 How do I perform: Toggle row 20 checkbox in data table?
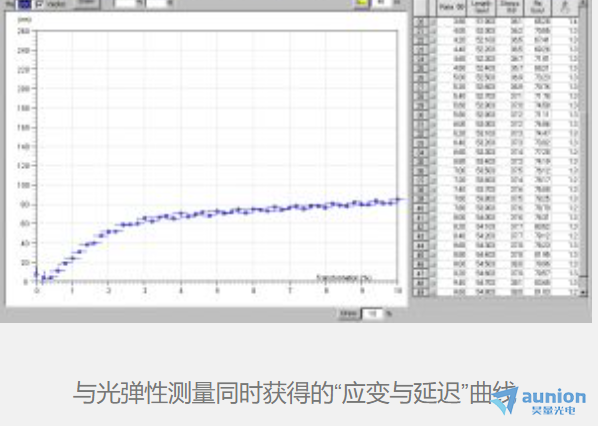point(433,22)
